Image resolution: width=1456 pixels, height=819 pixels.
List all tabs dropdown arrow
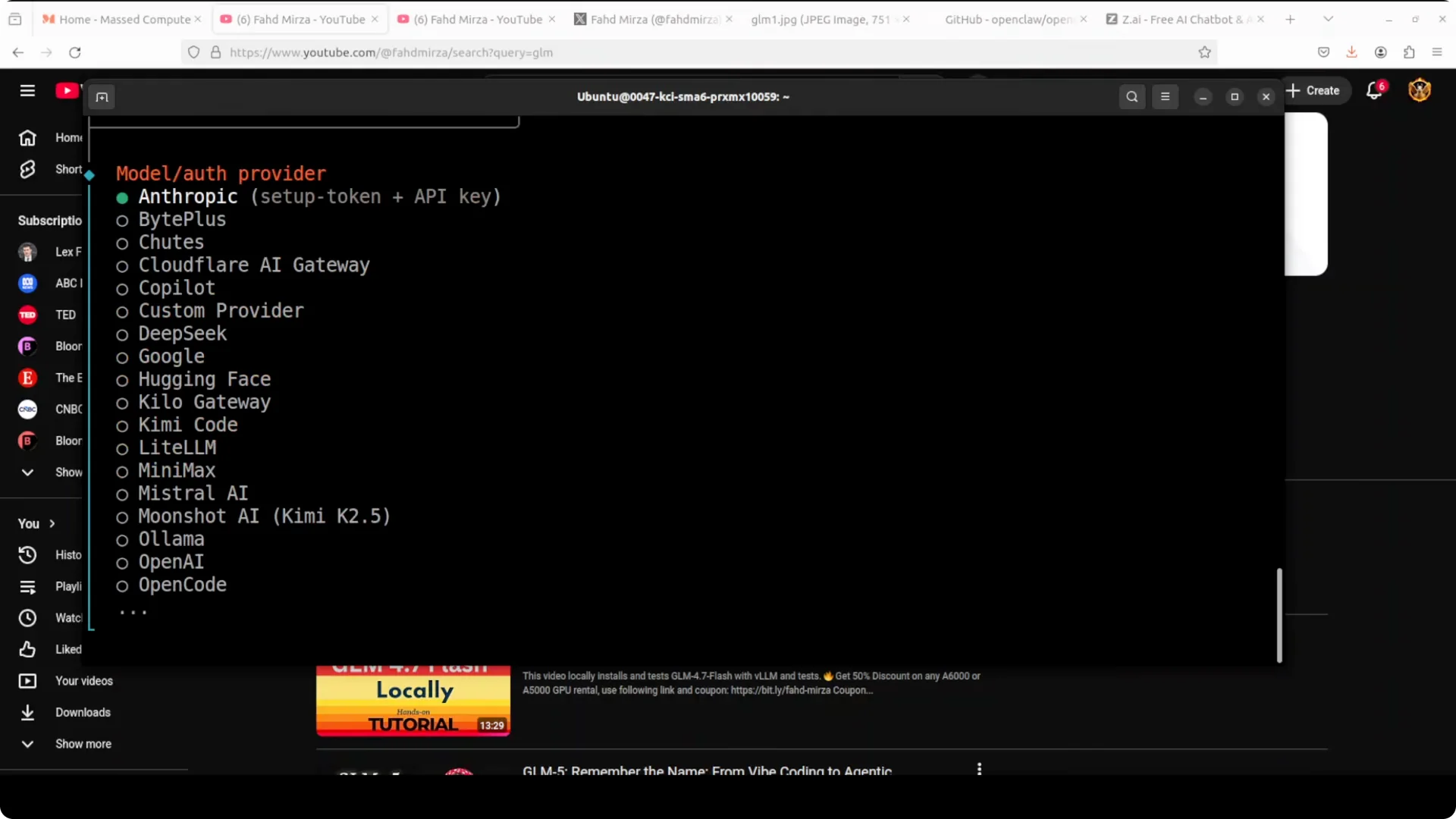click(1328, 20)
